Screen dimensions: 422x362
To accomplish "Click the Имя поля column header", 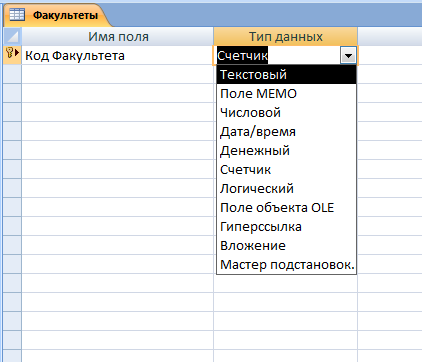I will click(118, 37).
